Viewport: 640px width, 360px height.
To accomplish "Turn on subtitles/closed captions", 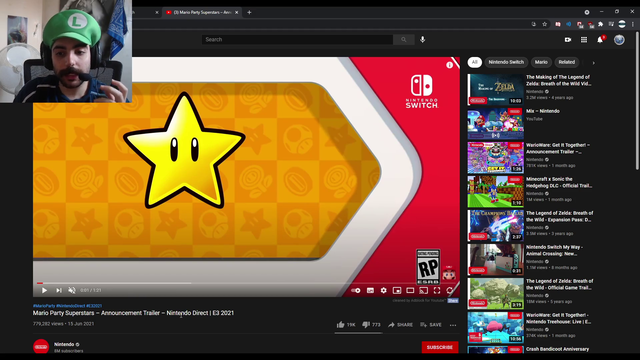I will [x=370, y=290].
